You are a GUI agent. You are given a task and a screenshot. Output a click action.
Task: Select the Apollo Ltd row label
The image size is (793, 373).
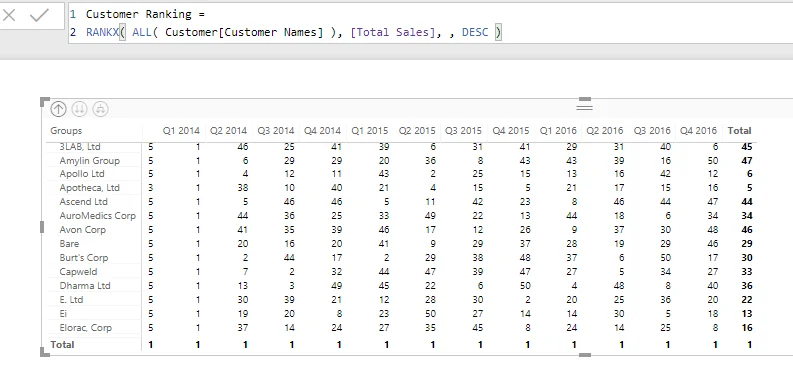[x=82, y=174]
